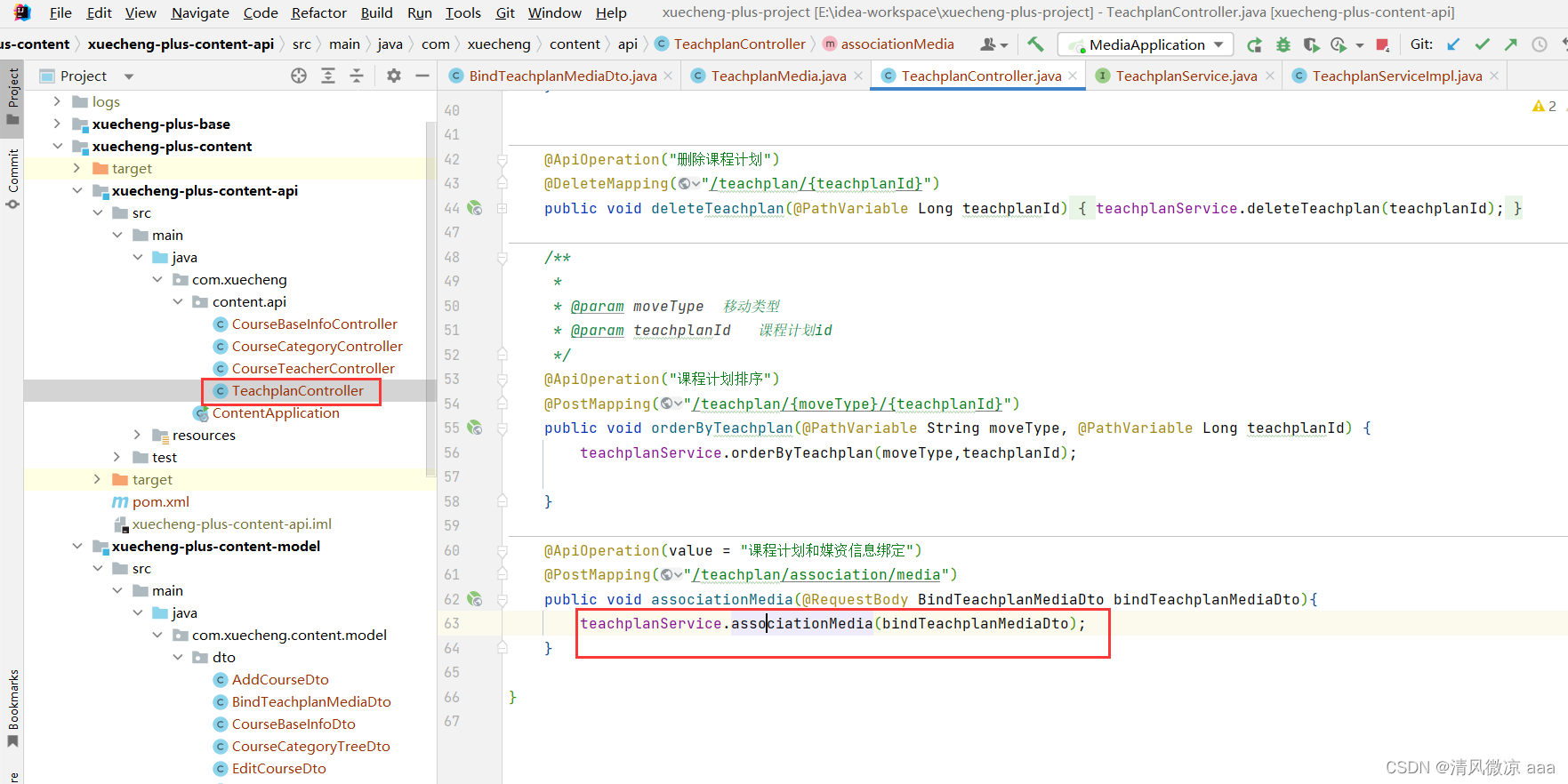The image size is (1568, 784).
Task: Expand the resources folder
Action: pyautogui.click(x=137, y=435)
